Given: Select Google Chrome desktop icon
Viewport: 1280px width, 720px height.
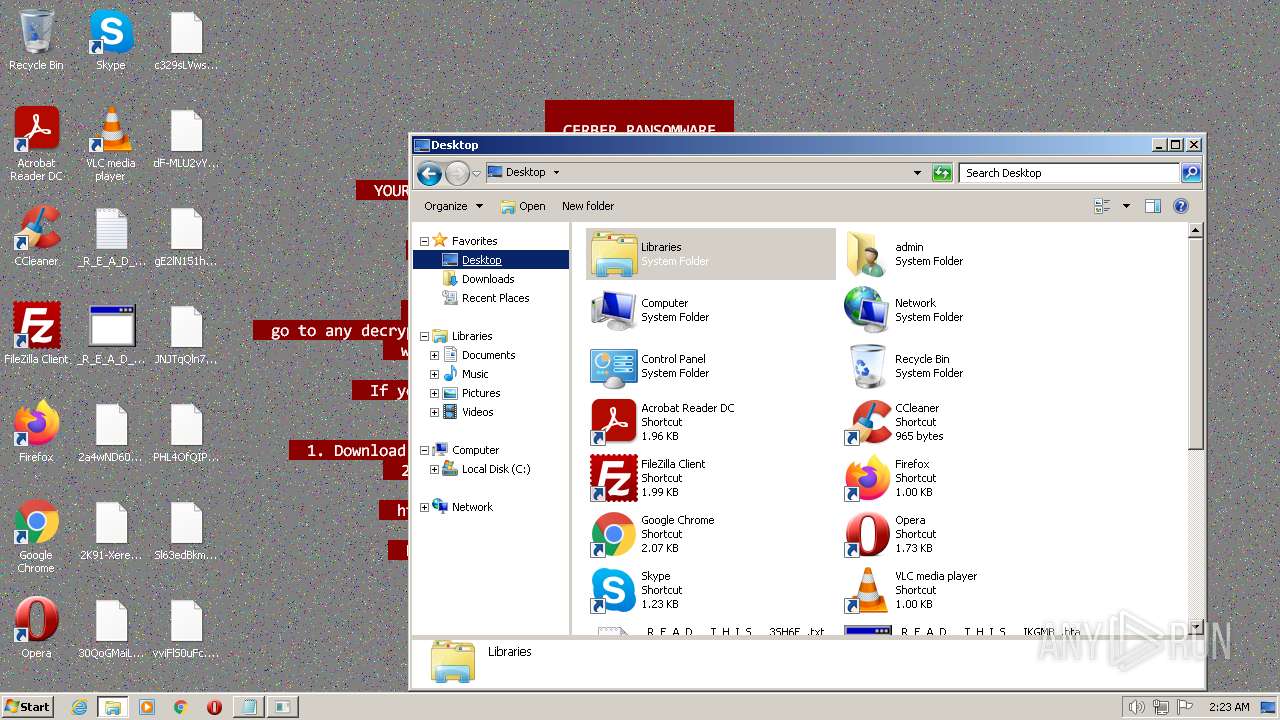Looking at the screenshot, I should (36, 536).
